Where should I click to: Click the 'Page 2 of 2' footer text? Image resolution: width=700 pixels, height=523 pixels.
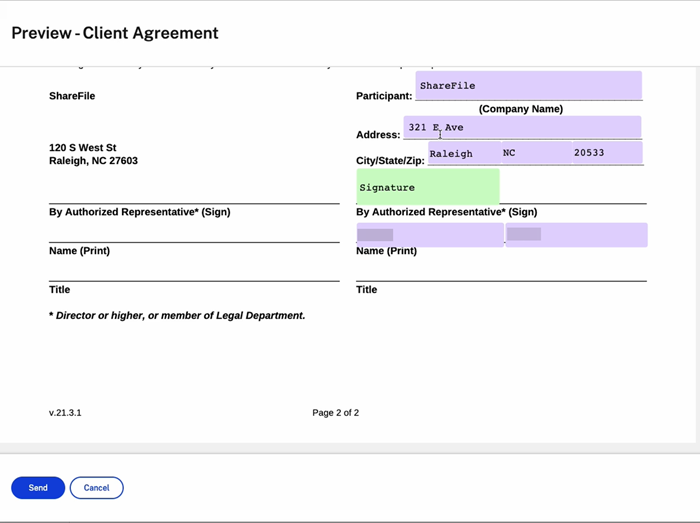tap(336, 413)
